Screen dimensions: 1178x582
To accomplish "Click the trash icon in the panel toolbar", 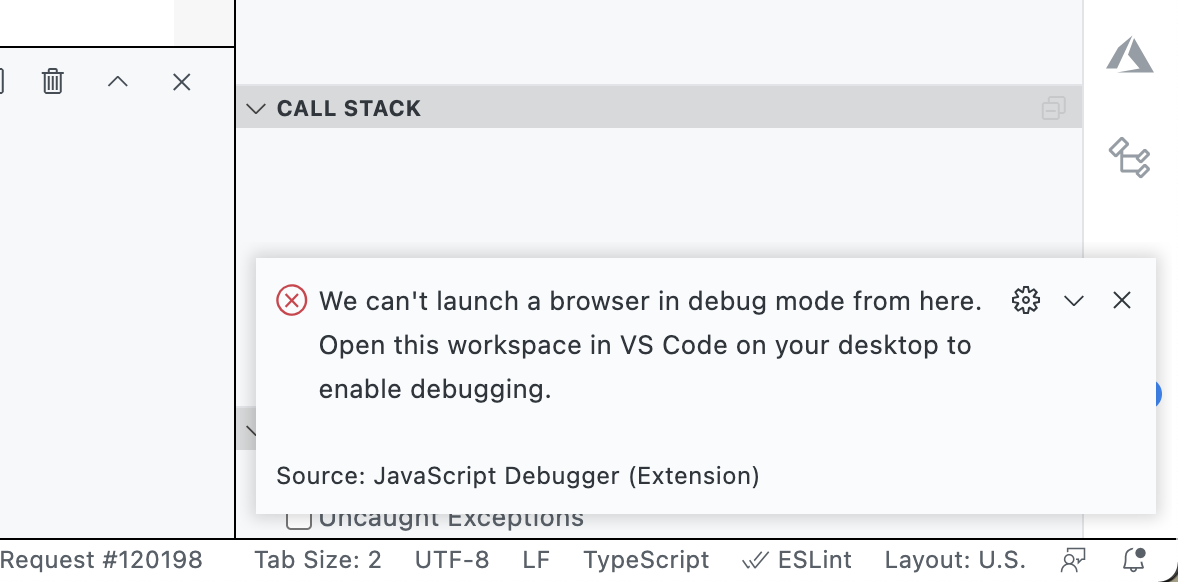I will click(52, 82).
